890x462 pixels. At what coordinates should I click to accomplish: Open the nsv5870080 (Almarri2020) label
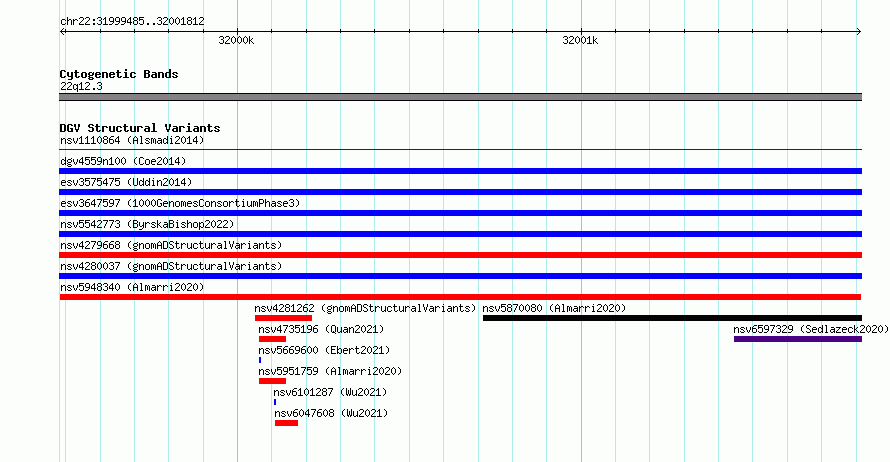point(554,308)
